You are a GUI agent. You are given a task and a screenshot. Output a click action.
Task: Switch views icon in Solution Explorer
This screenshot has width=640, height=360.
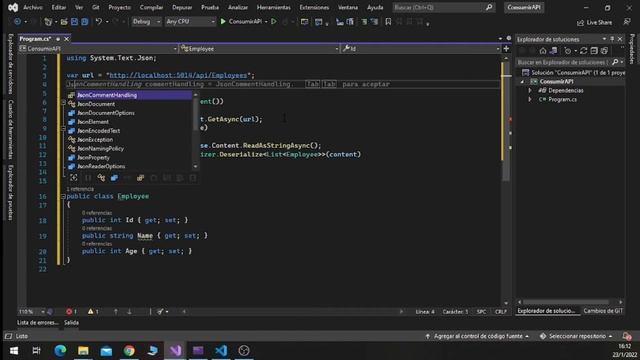[553, 51]
